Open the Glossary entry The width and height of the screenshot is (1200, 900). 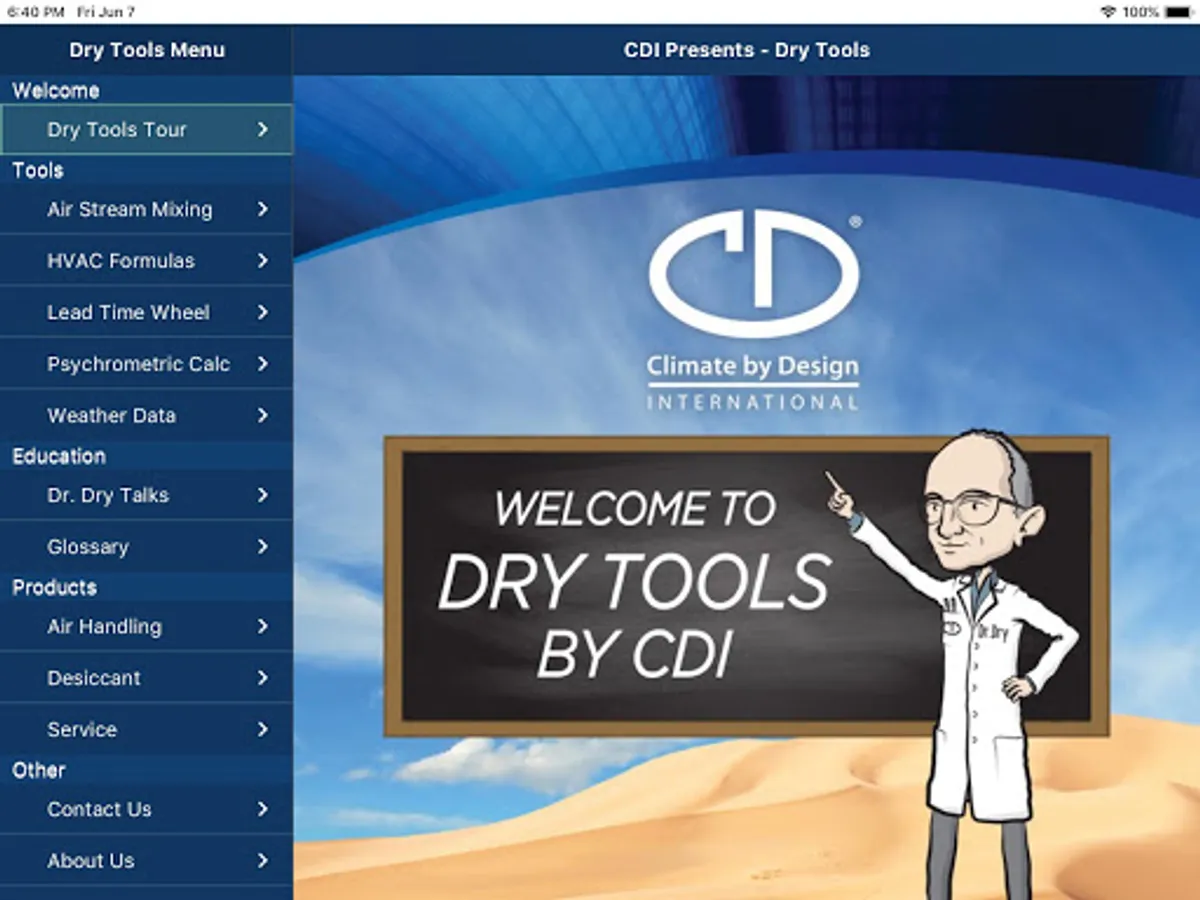tap(146, 547)
